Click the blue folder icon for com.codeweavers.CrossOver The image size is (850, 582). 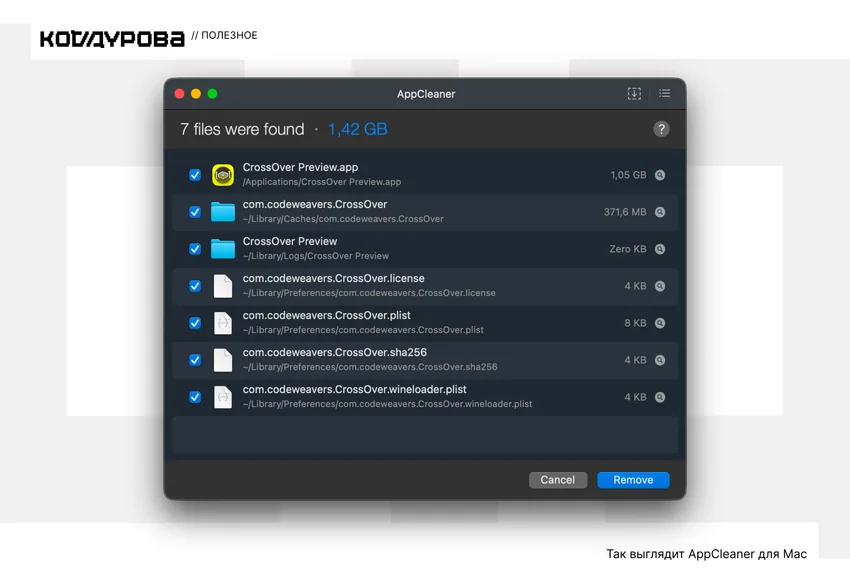(x=223, y=212)
